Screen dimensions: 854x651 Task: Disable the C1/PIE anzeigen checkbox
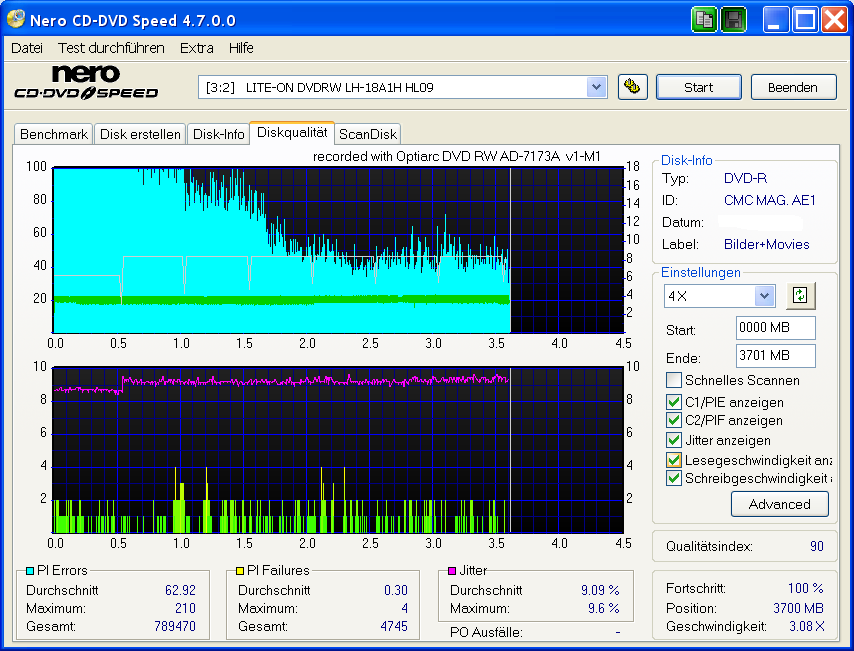point(672,402)
